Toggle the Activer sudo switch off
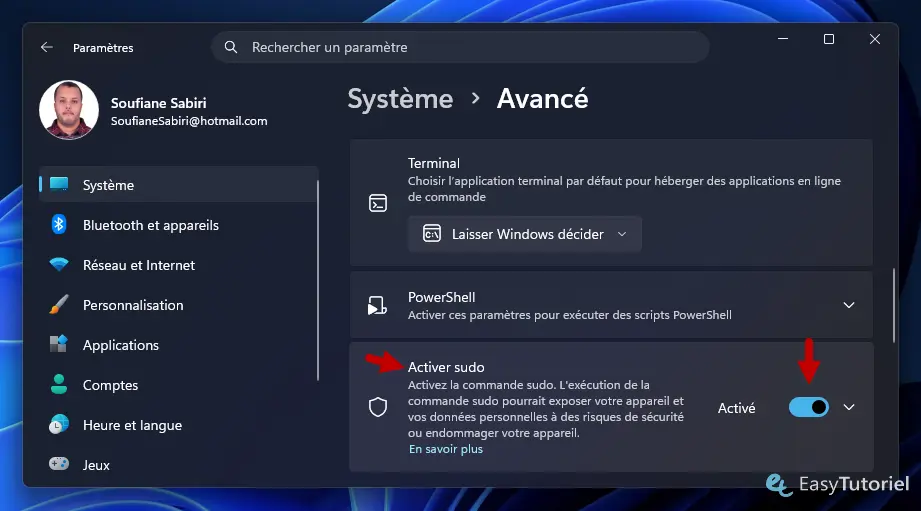This screenshot has width=921, height=511. (x=809, y=407)
